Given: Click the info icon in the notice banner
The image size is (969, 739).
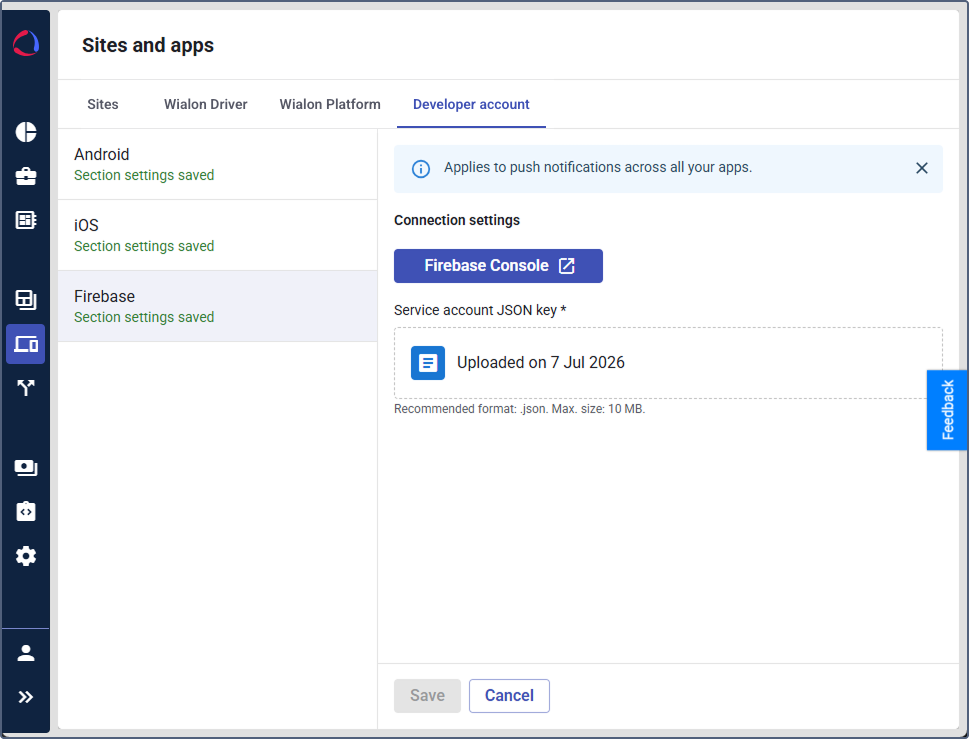Looking at the screenshot, I should point(421,169).
